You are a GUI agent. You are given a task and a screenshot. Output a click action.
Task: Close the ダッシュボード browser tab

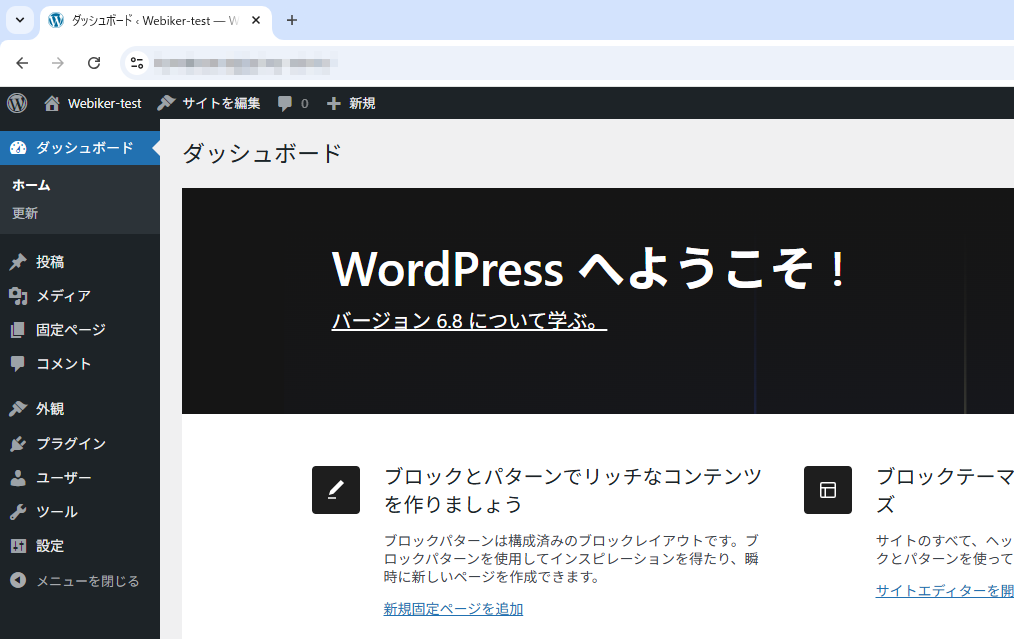(256, 20)
